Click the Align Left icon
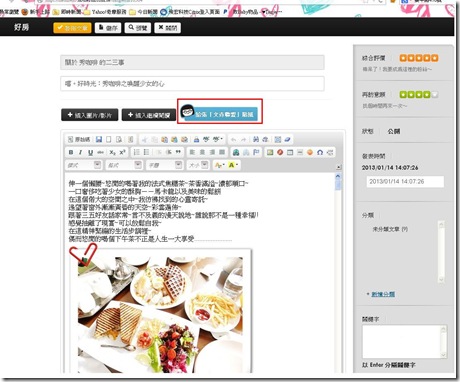460x382 pixels. (192, 152)
